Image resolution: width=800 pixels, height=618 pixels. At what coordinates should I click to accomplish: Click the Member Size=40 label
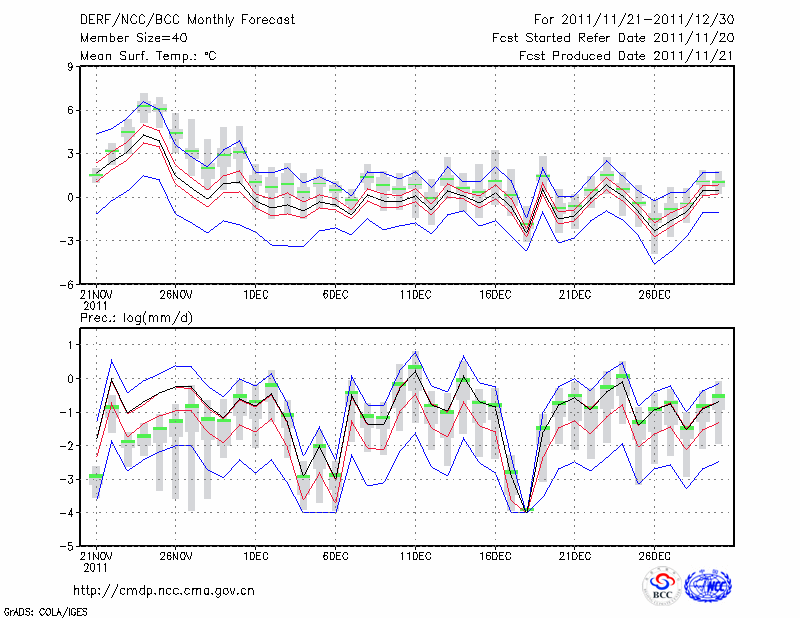pyautogui.click(x=132, y=37)
